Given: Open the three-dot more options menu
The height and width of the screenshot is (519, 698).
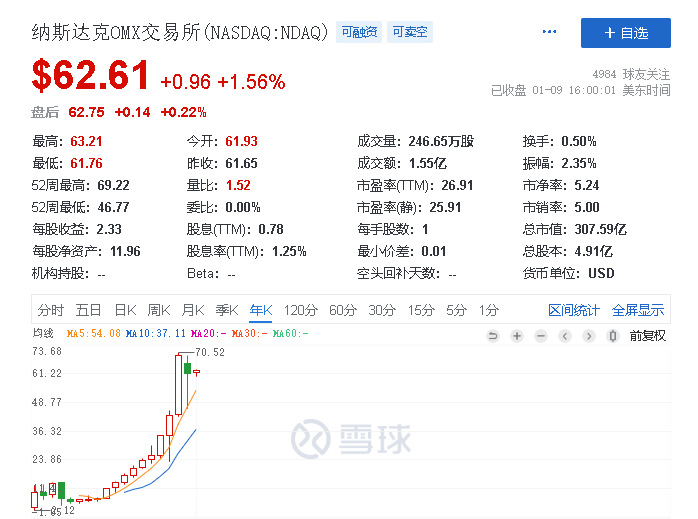Looking at the screenshot, I should 549,32.
